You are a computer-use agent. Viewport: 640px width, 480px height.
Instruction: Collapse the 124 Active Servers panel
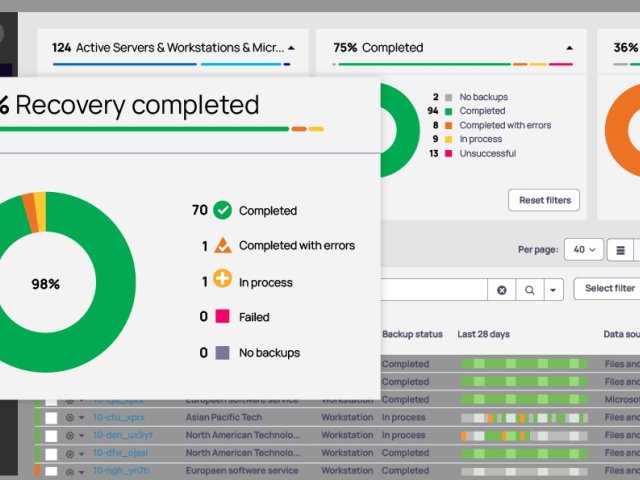(x=291, y=48)
